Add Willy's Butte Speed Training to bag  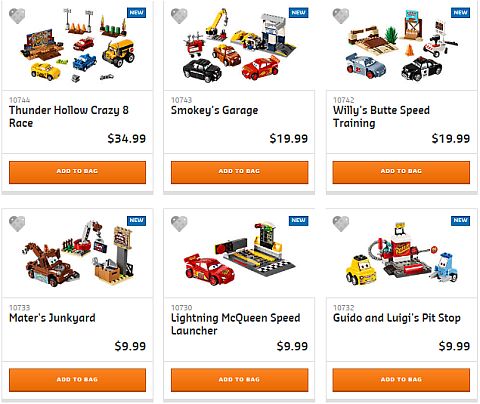pos(401,172)
